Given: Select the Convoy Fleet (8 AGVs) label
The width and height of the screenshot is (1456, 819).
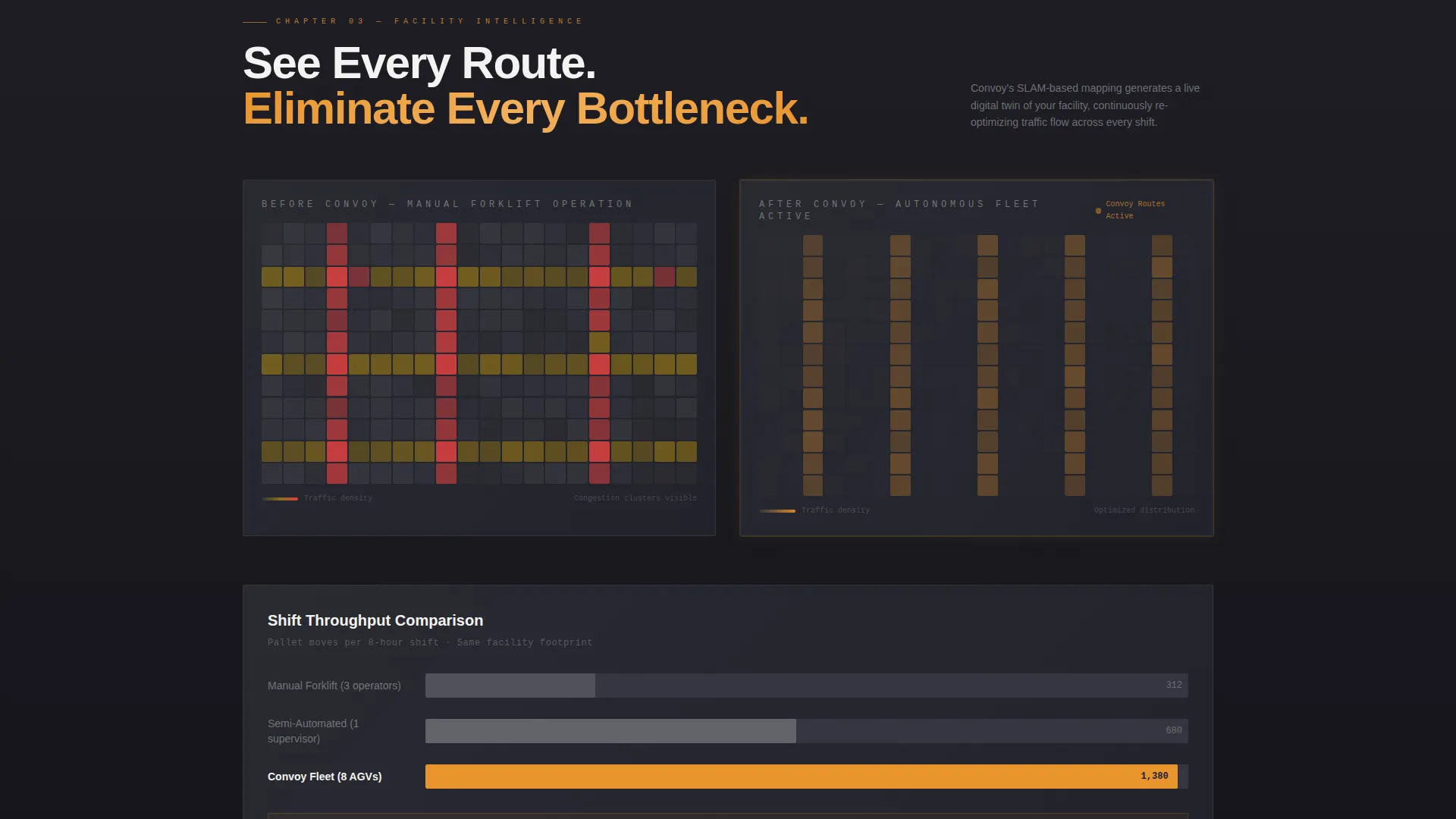Looking at the screenshot, I should pyautogui.click(x=325, y=777).
